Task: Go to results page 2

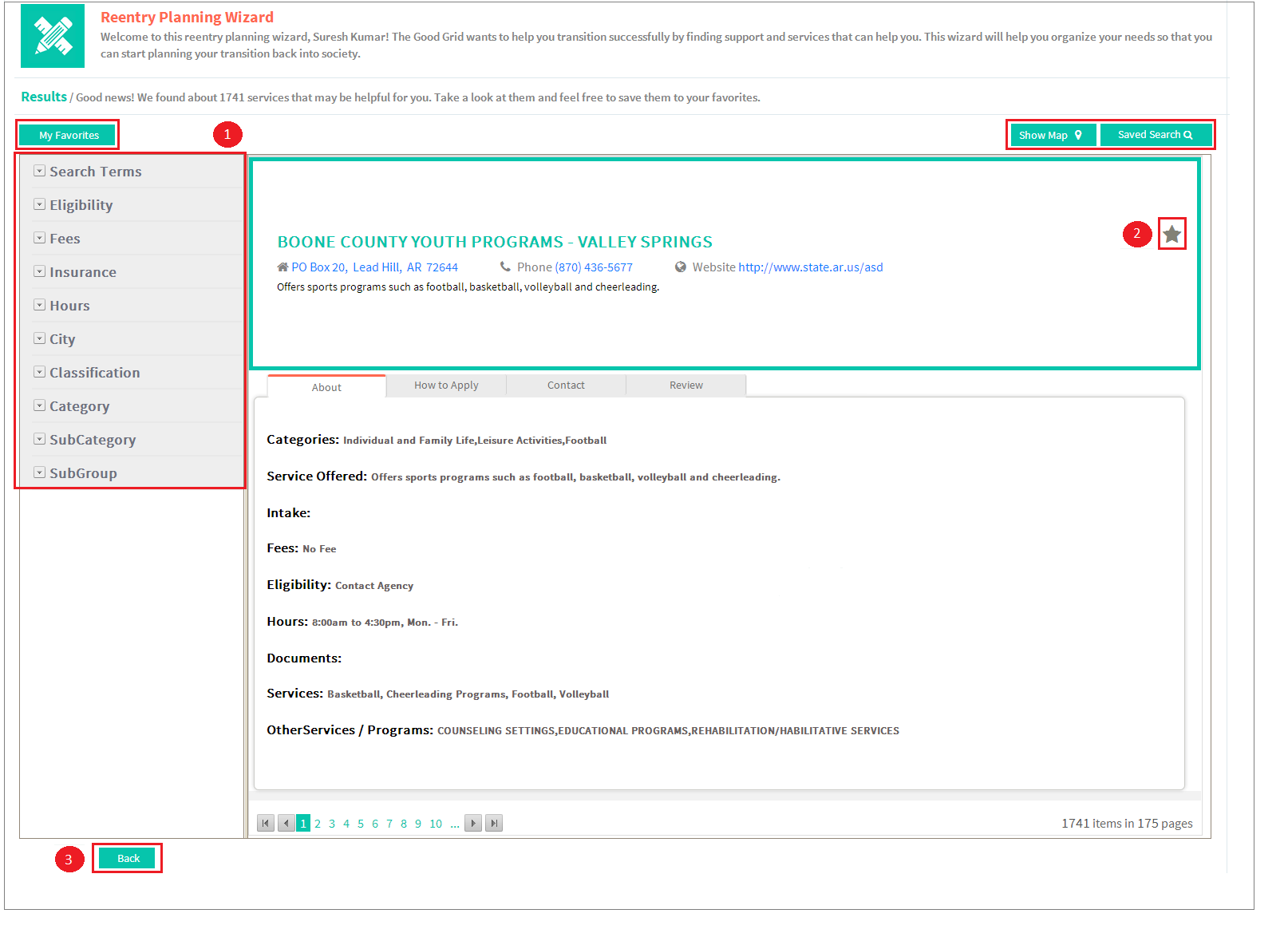Action: tap(318, 824)
